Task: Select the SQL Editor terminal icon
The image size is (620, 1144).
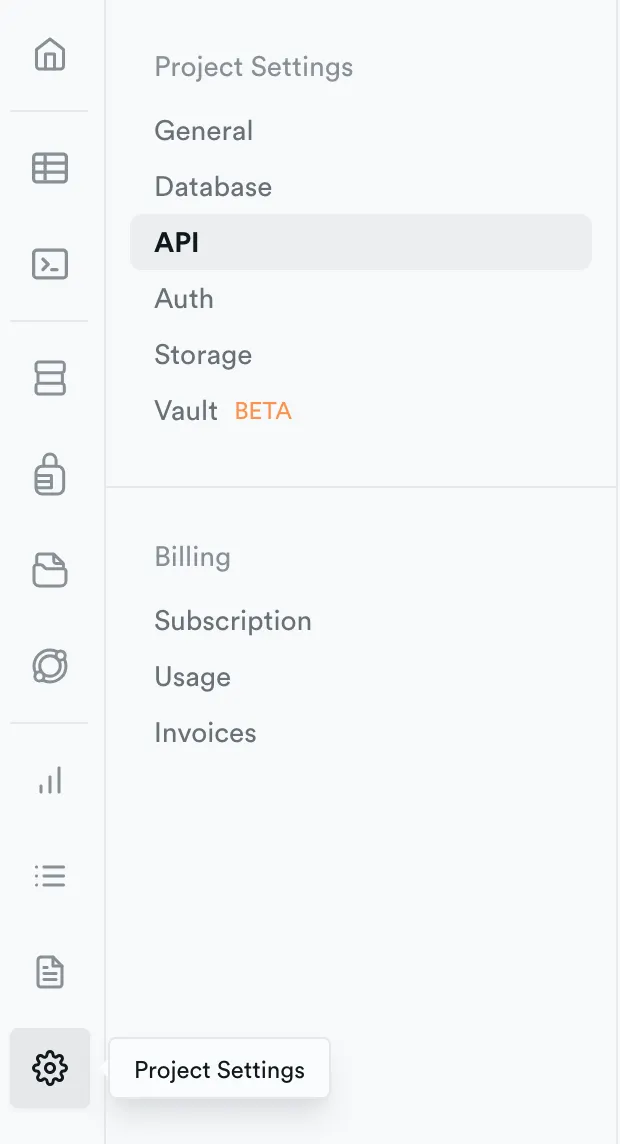Action: coord(49,265)
